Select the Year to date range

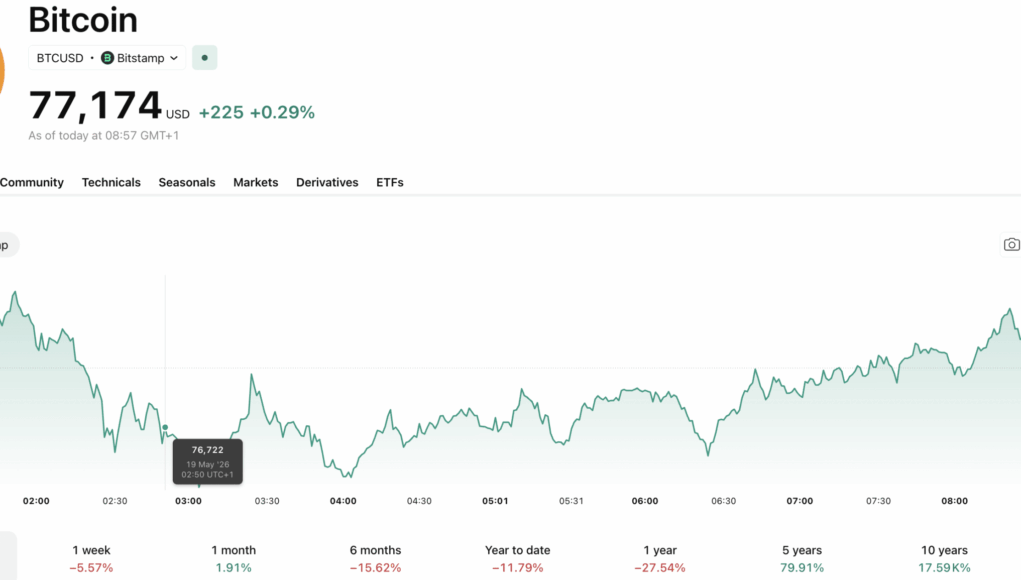pyautogui.click(x=518, y=559)
